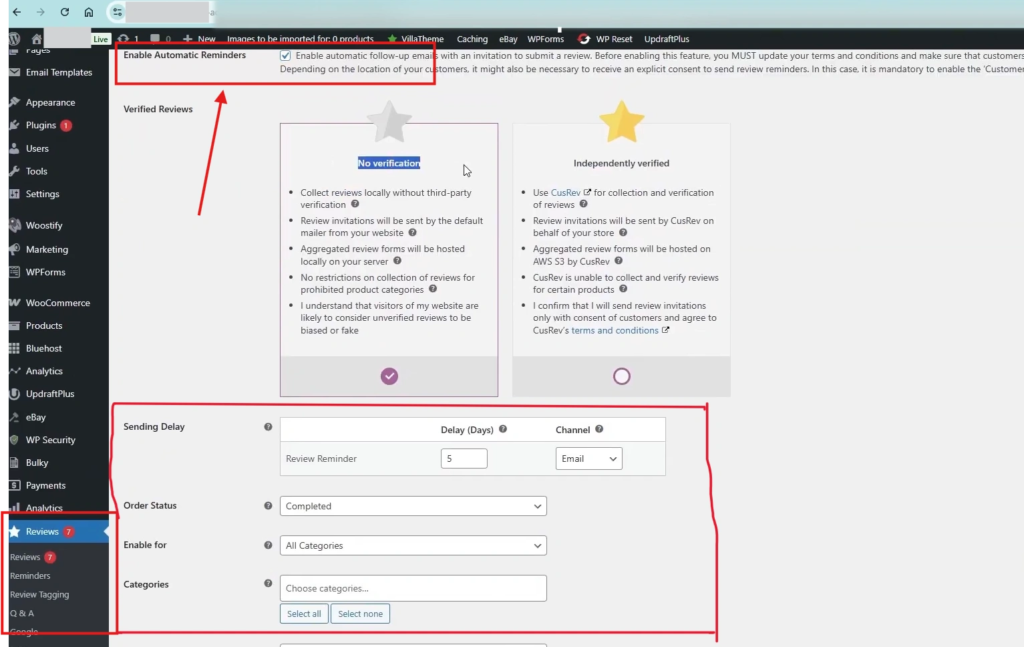This screenshot has width=1024, height=647.
Task: Enable automatic follow-up emails checkbox
Action: point(285,56)
